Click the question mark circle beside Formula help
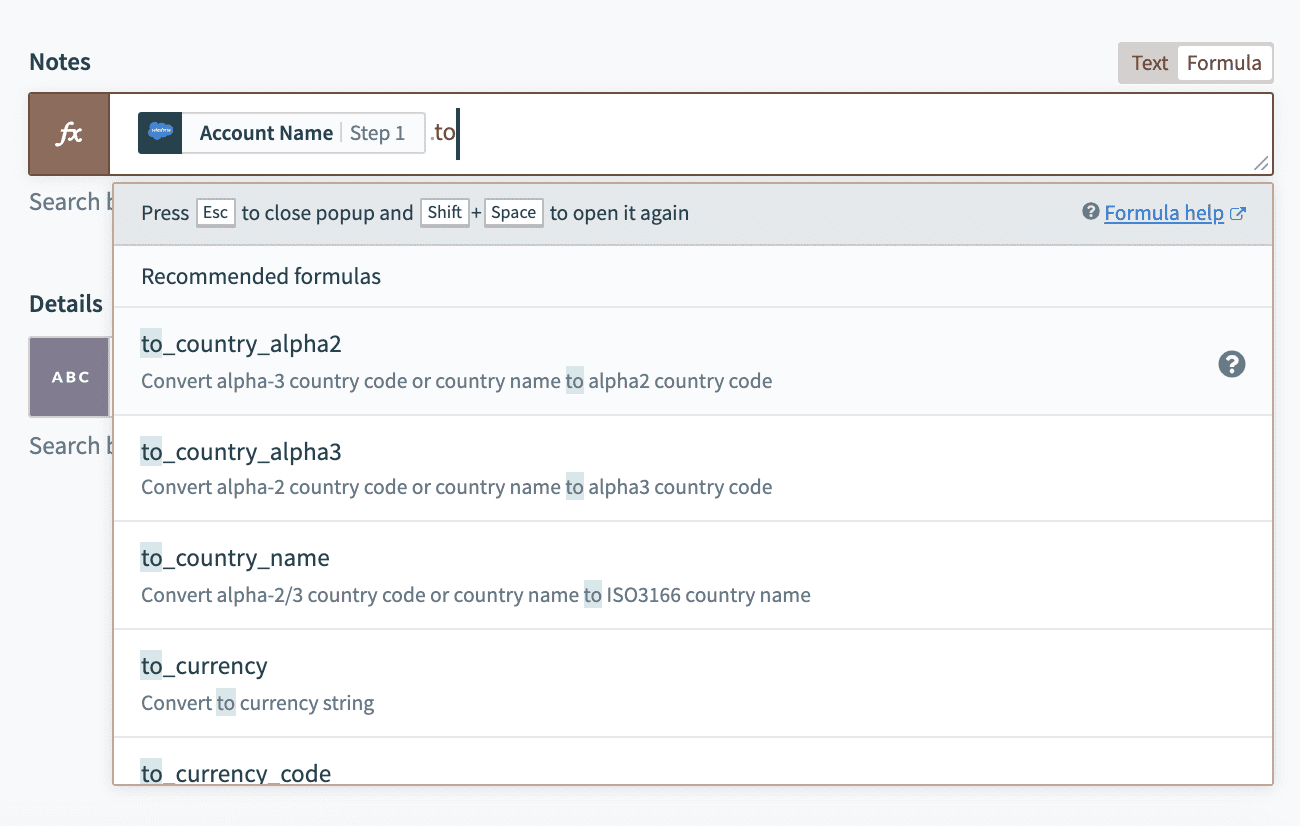The height and width of the screenshot is (826, 1300). tap(1092, 212)
